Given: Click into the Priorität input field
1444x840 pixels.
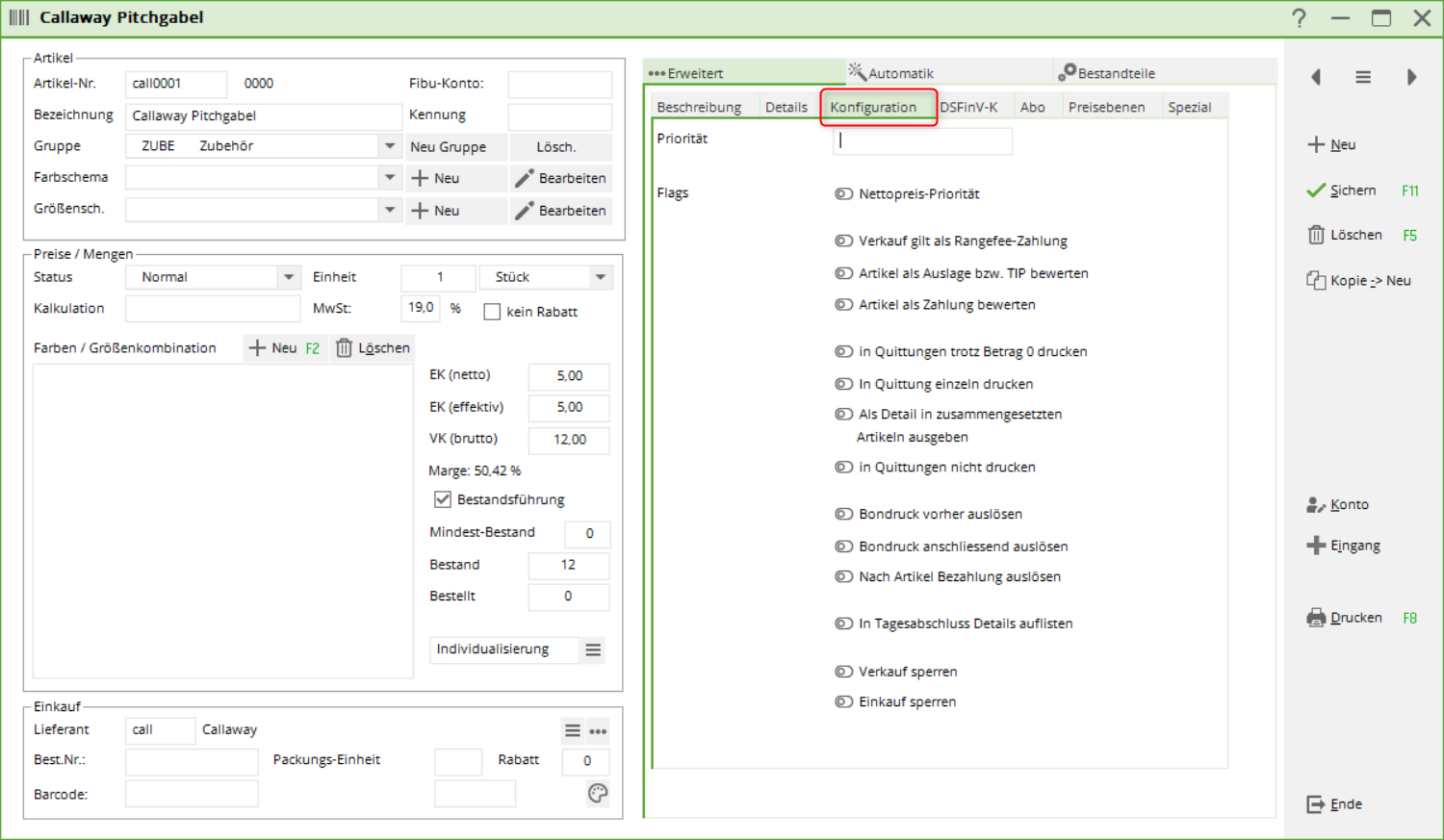Looking at the screenshot, I should click(x=921, y=140).
